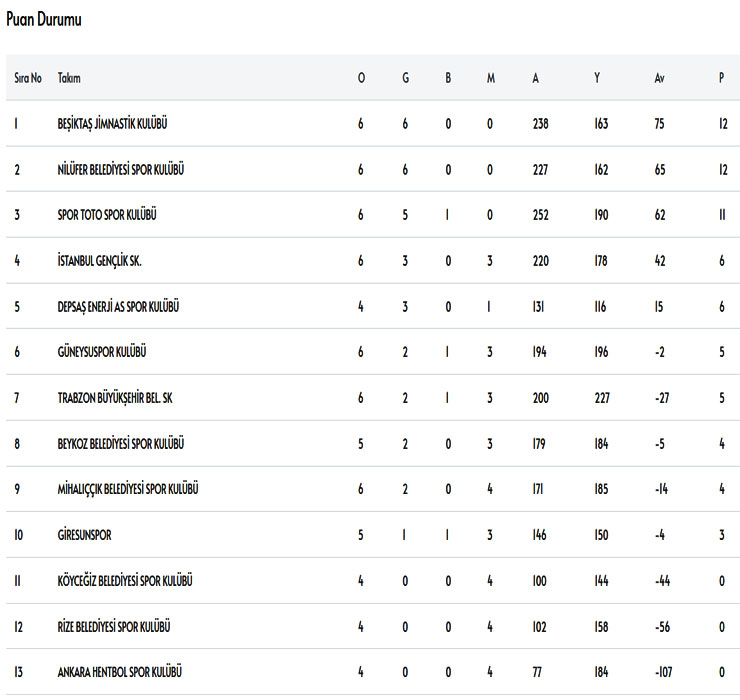Image resolution: width=740 pixels, height=700 pixels.
Task: Click the 'Puan Durumu' heading
Action: (x=44, y=20)
